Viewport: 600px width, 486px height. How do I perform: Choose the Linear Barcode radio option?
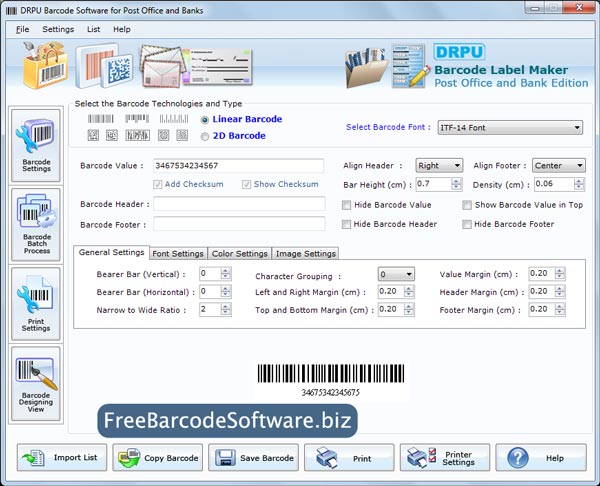point(205,120)
